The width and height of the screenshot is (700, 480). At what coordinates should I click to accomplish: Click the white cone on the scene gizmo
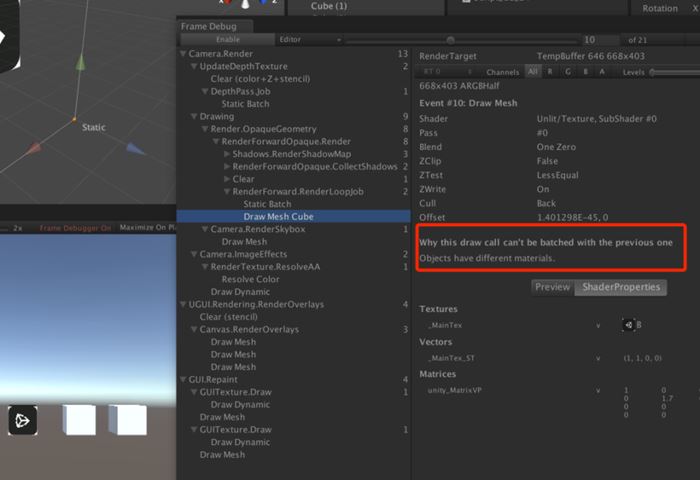pos(246,5)
